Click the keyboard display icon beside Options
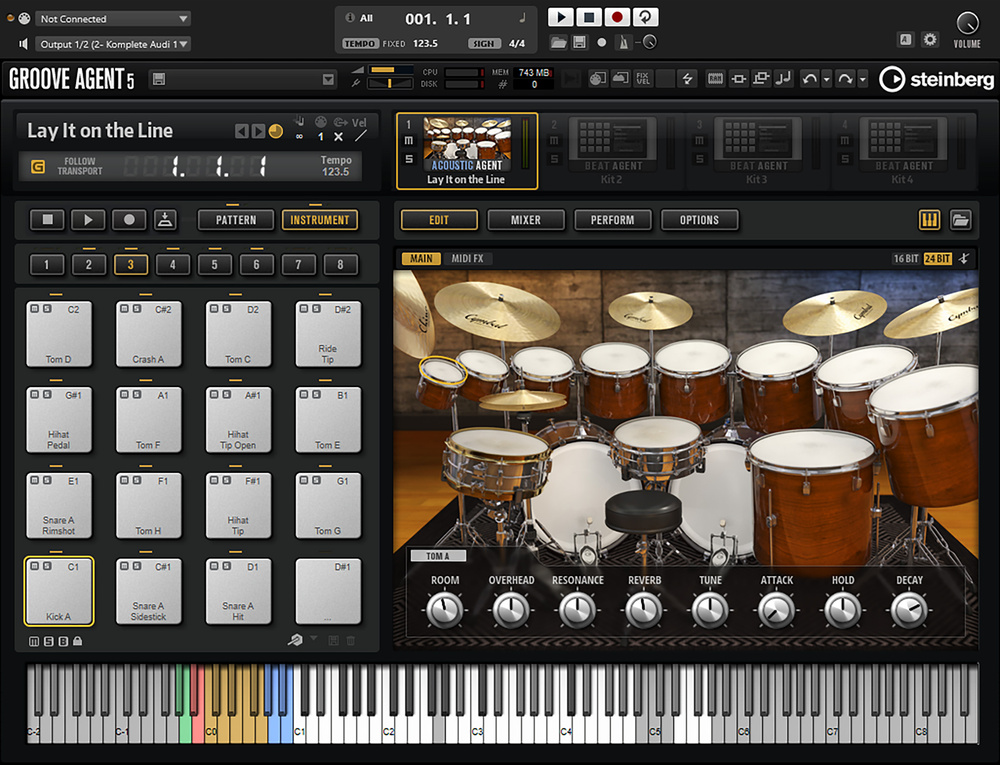The height and width of the screenshot is (765, 1000). coord(929,220)
